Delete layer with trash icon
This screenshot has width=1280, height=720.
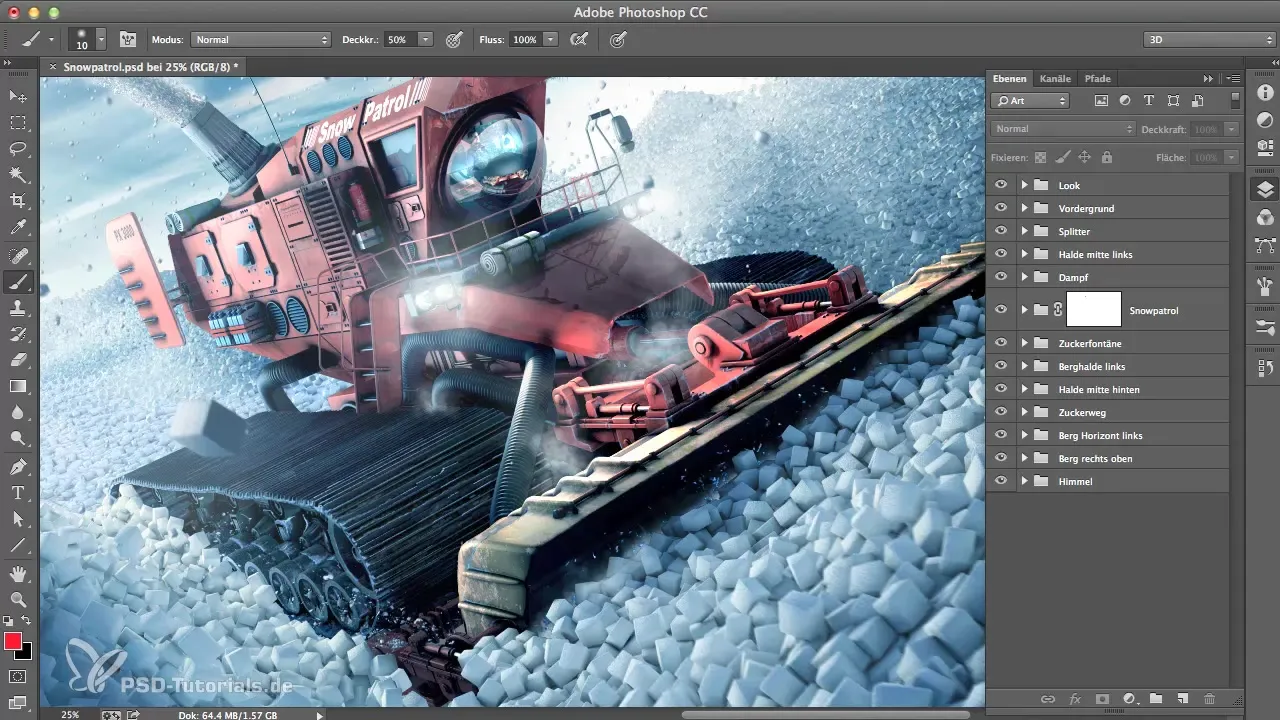click(1209, 699)
